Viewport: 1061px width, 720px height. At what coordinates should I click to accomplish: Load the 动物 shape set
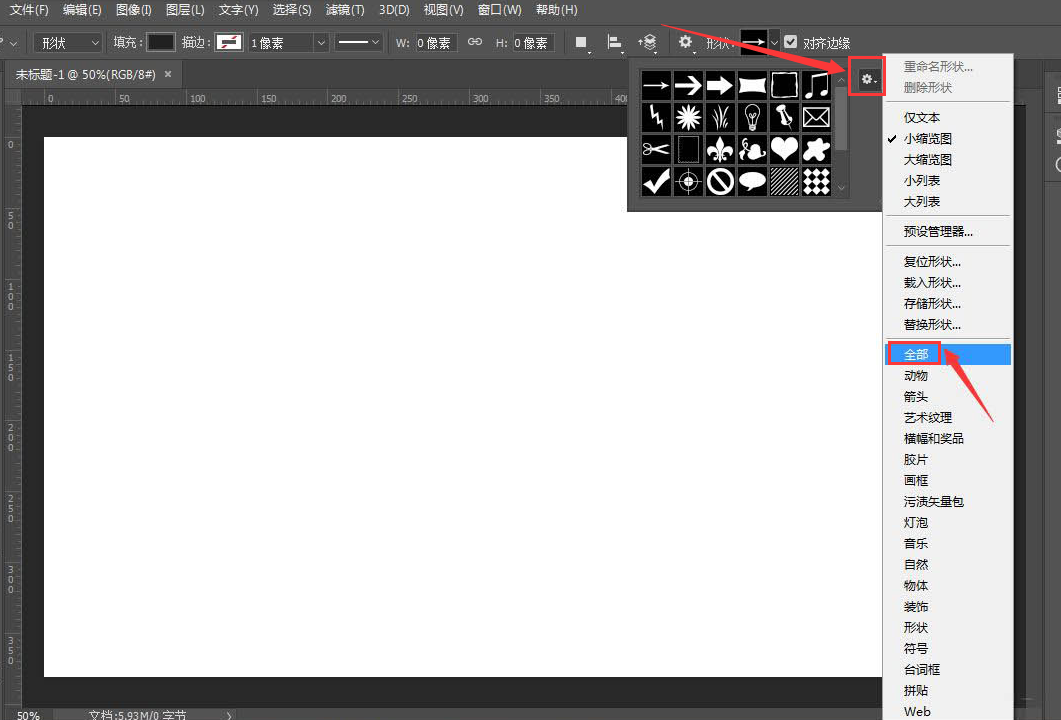tap(948, 376)
